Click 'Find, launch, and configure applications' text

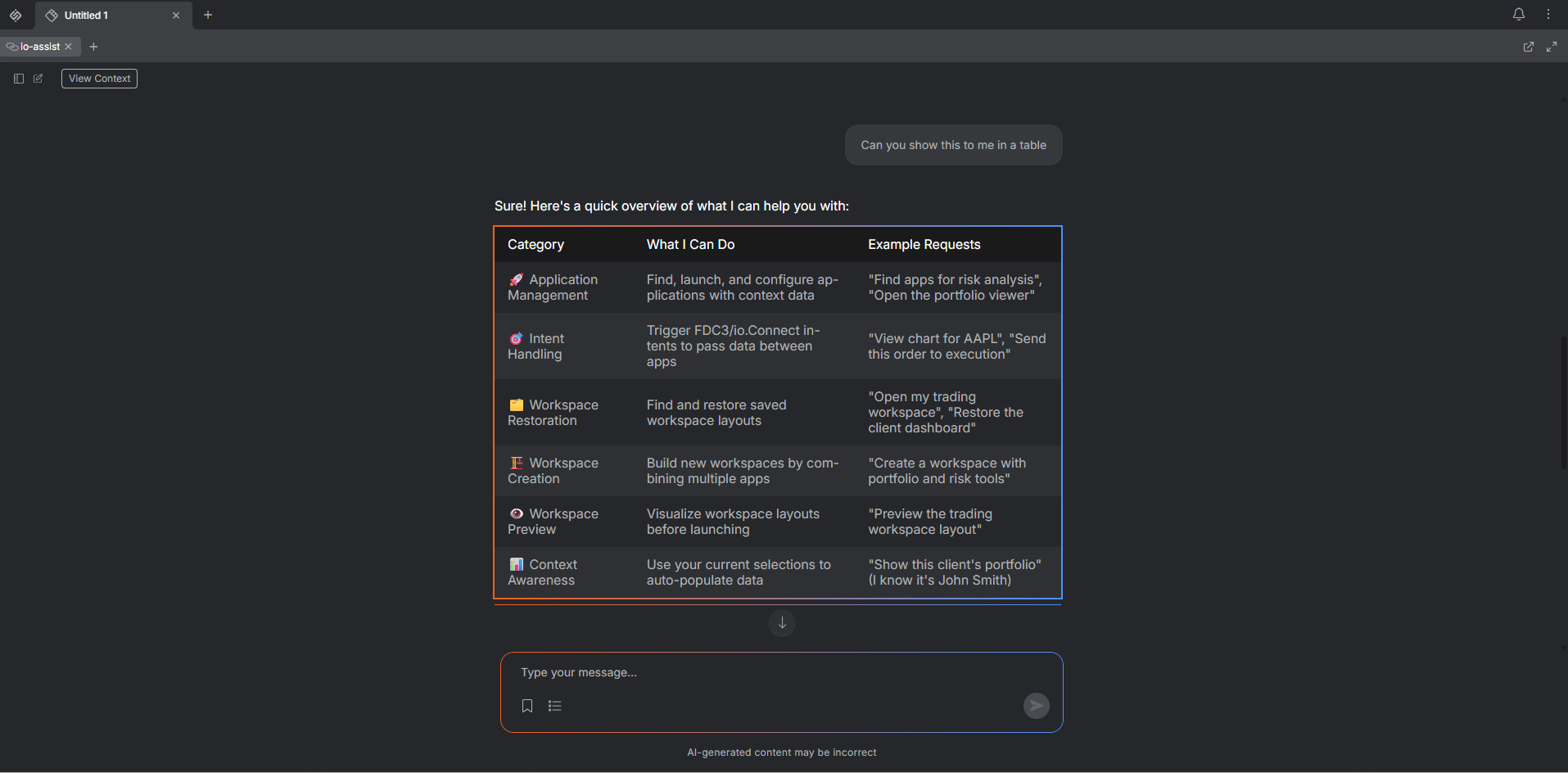point(743,287)
